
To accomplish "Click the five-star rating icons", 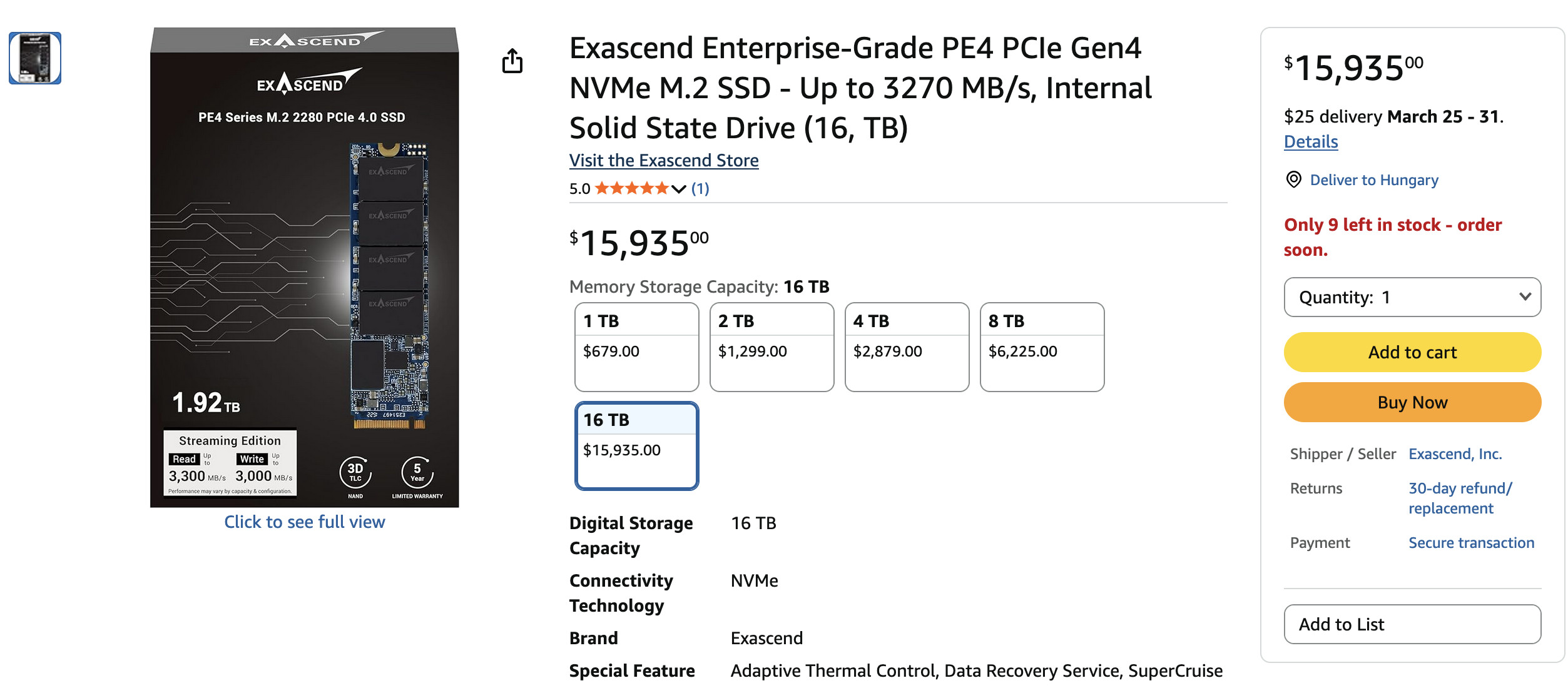I will [631, 188].
